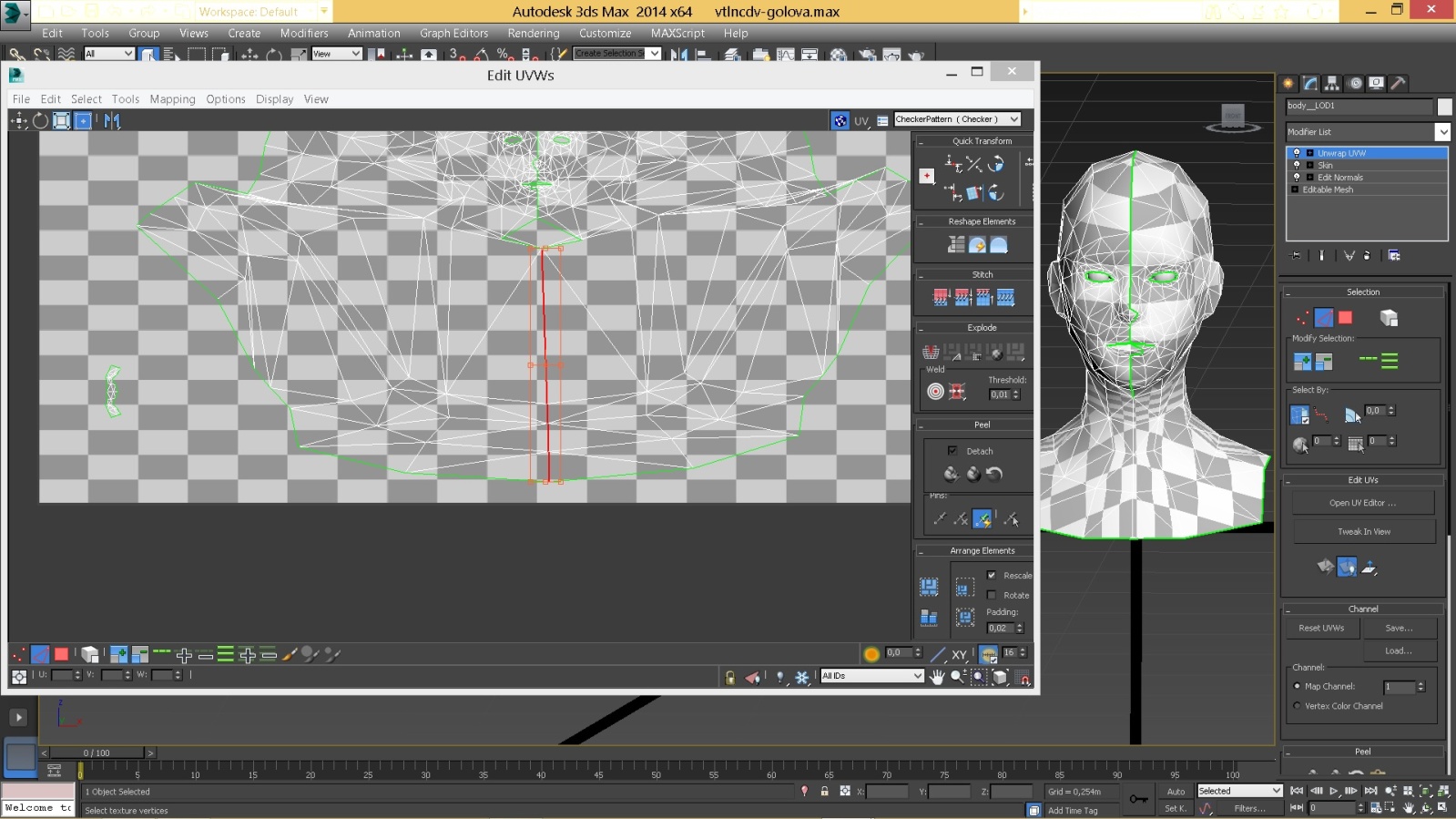Click the Load... button in Channel rollout
1456x819 pixels.
1400,650
